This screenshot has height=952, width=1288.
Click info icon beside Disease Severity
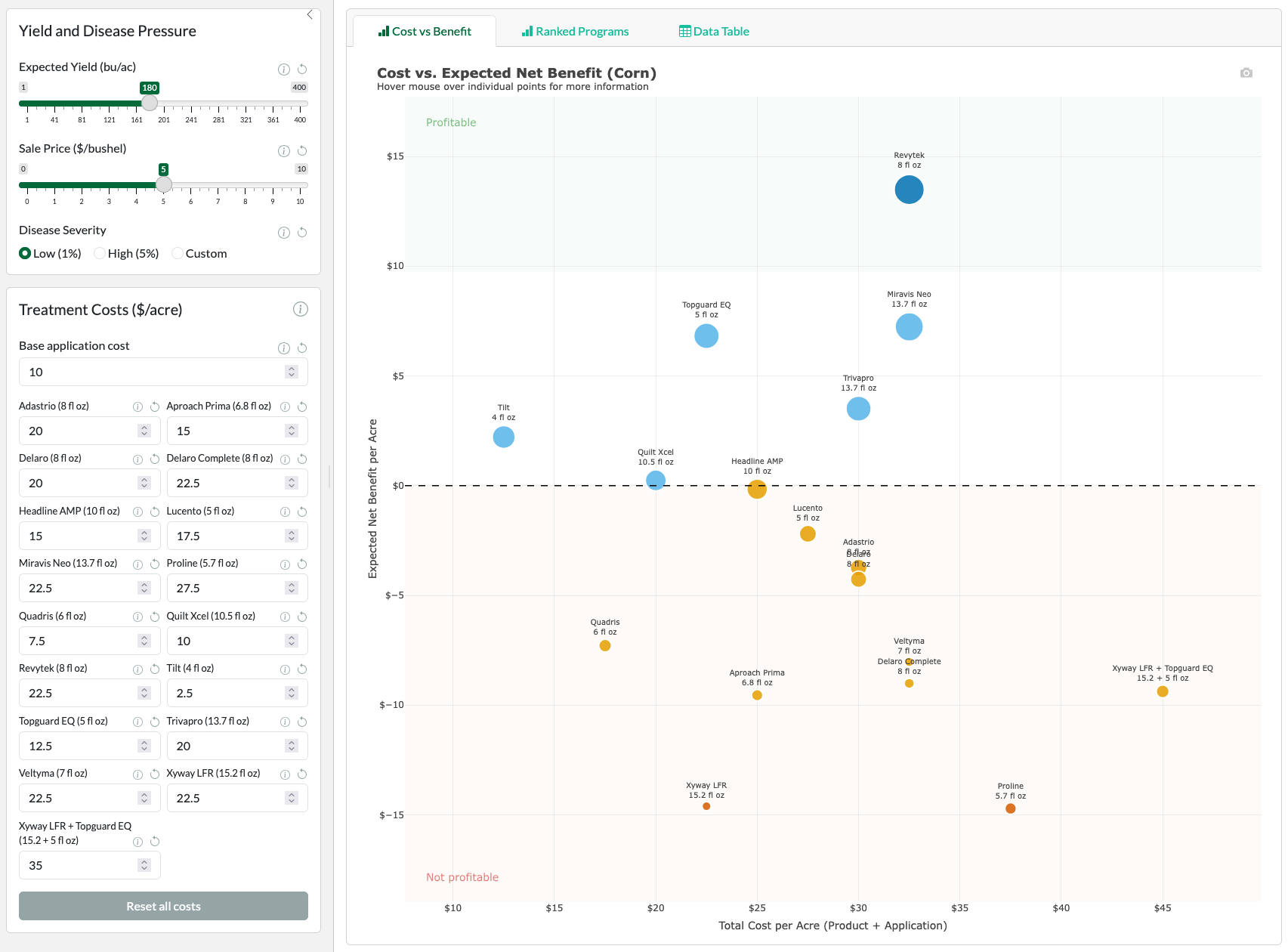284,233
